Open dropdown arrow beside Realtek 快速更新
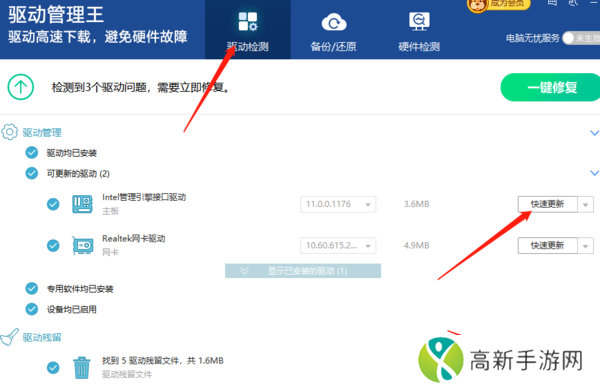This screenshot has height=385, width=600. click(x=585, y=246)
